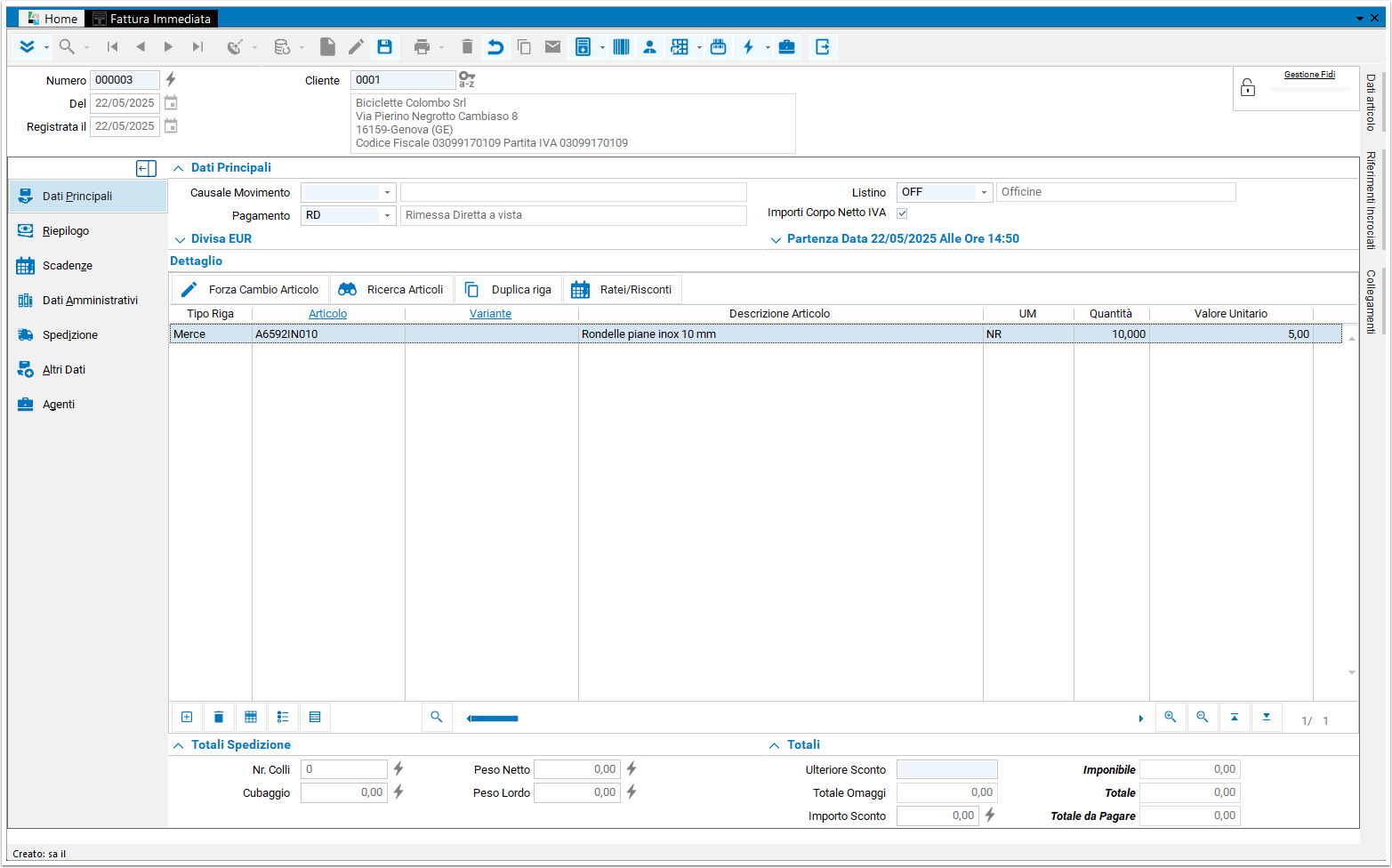Click the add row icon below grid
Image resolution: width=1392 pixels, height=868 pixels.
click(187, 717)
